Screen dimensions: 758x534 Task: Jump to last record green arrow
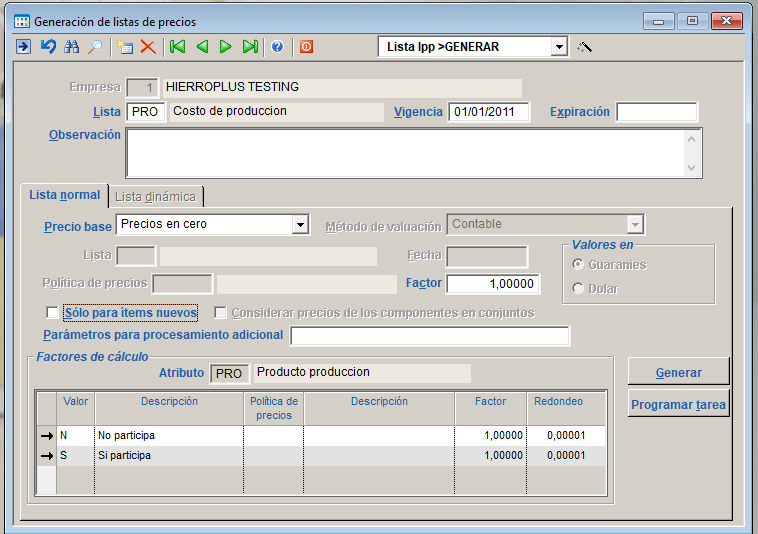[x=250, y=47]
